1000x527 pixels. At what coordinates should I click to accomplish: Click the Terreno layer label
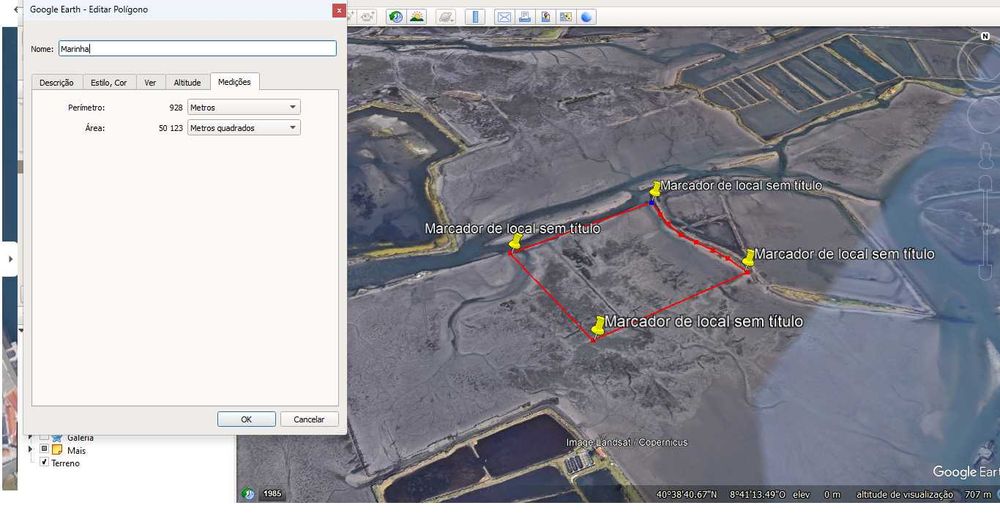point(66,463)
